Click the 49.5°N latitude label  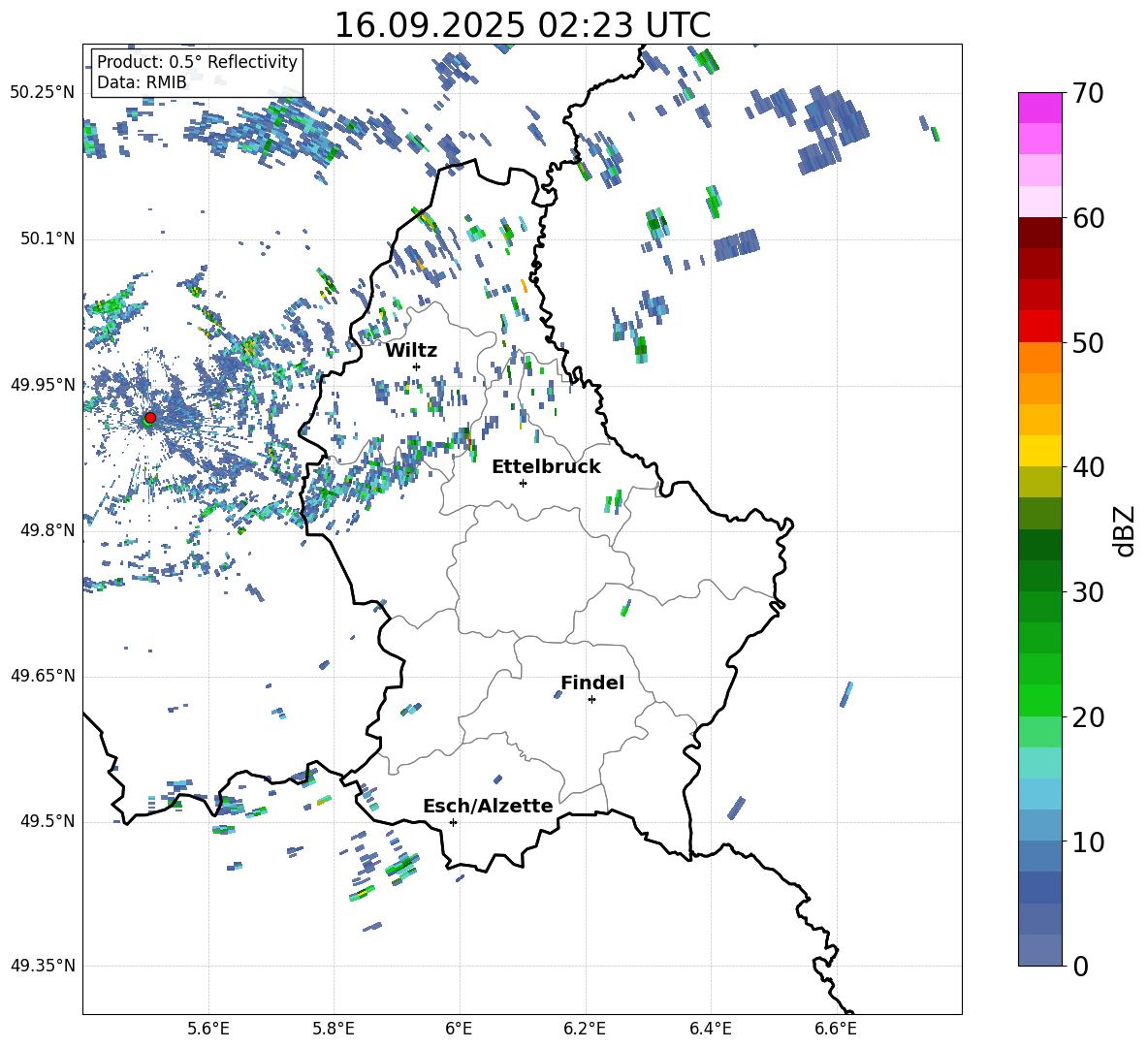click(x=48, y=822)
